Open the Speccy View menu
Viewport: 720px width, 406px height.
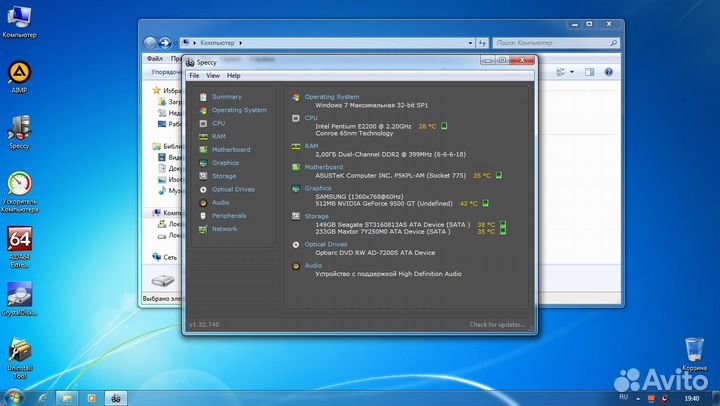213,75
